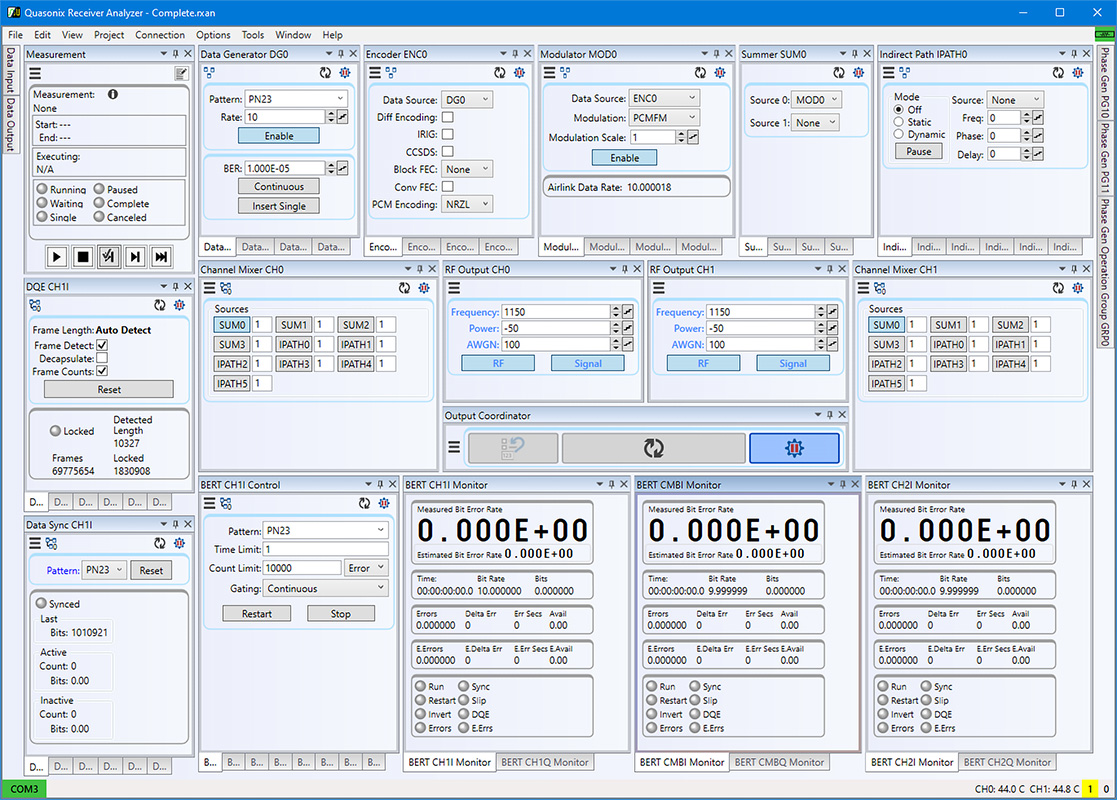Screen dimensions: 1117x800
Task: Open the Measurement panel edit notes icon
Action: [181, 73]
